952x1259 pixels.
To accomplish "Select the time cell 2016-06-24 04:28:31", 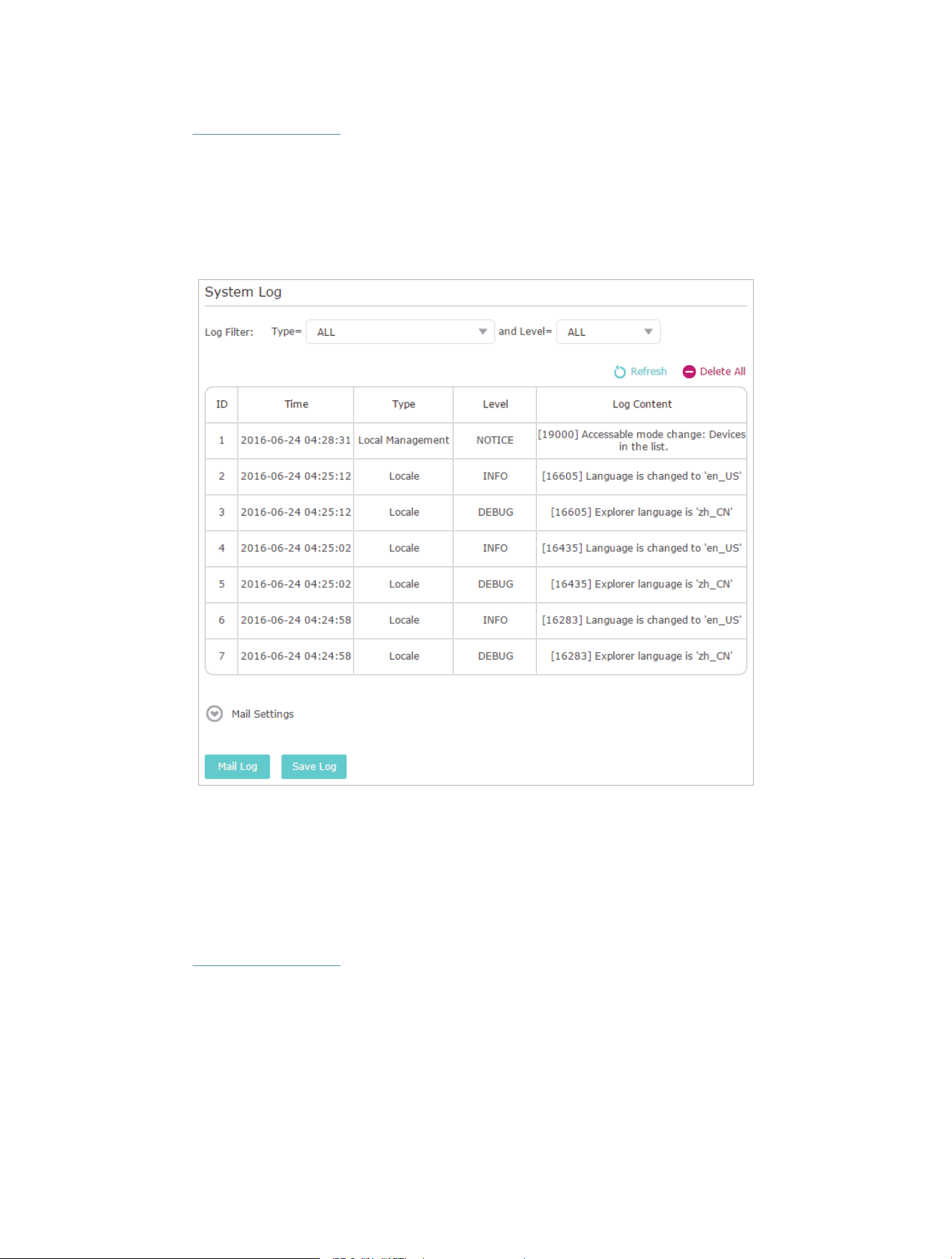I will coord(296,440).
